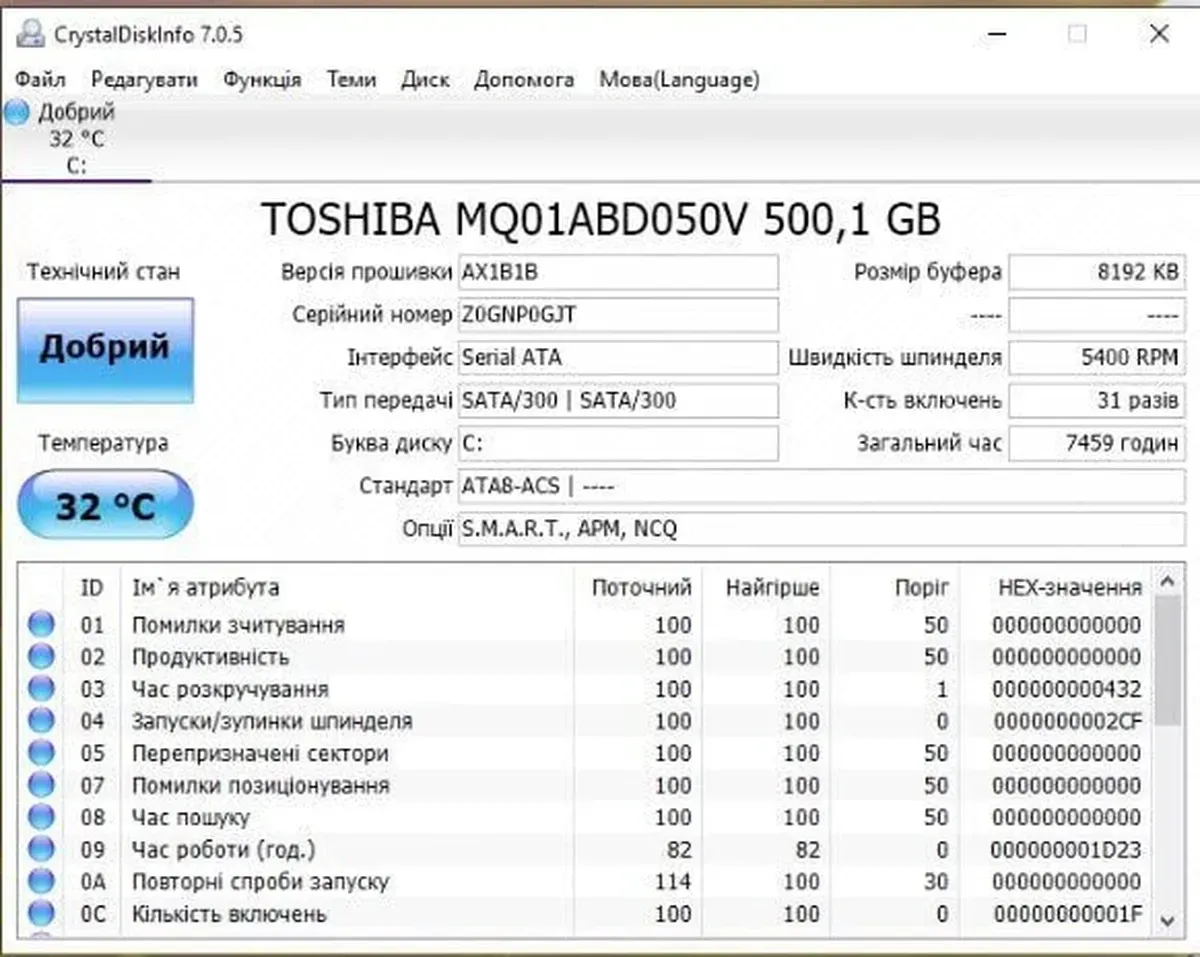Viewport: 1200px width, 957px height.
Task: Click the HEX-значення column header
Action: click(x=1070, y=587)
